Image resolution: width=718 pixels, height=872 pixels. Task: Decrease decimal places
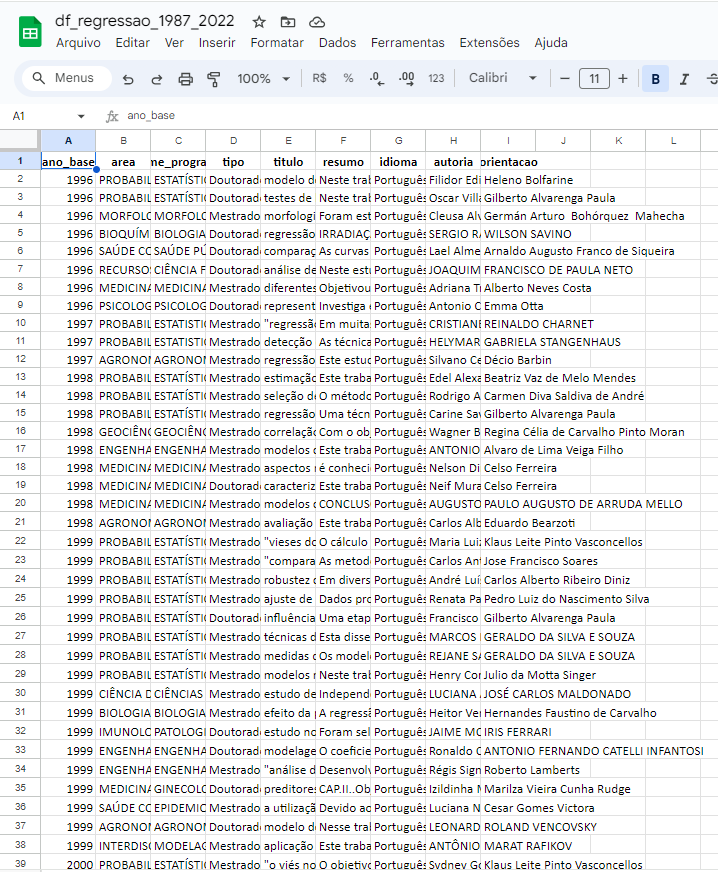pyautogui.click(x=377, y=78)
